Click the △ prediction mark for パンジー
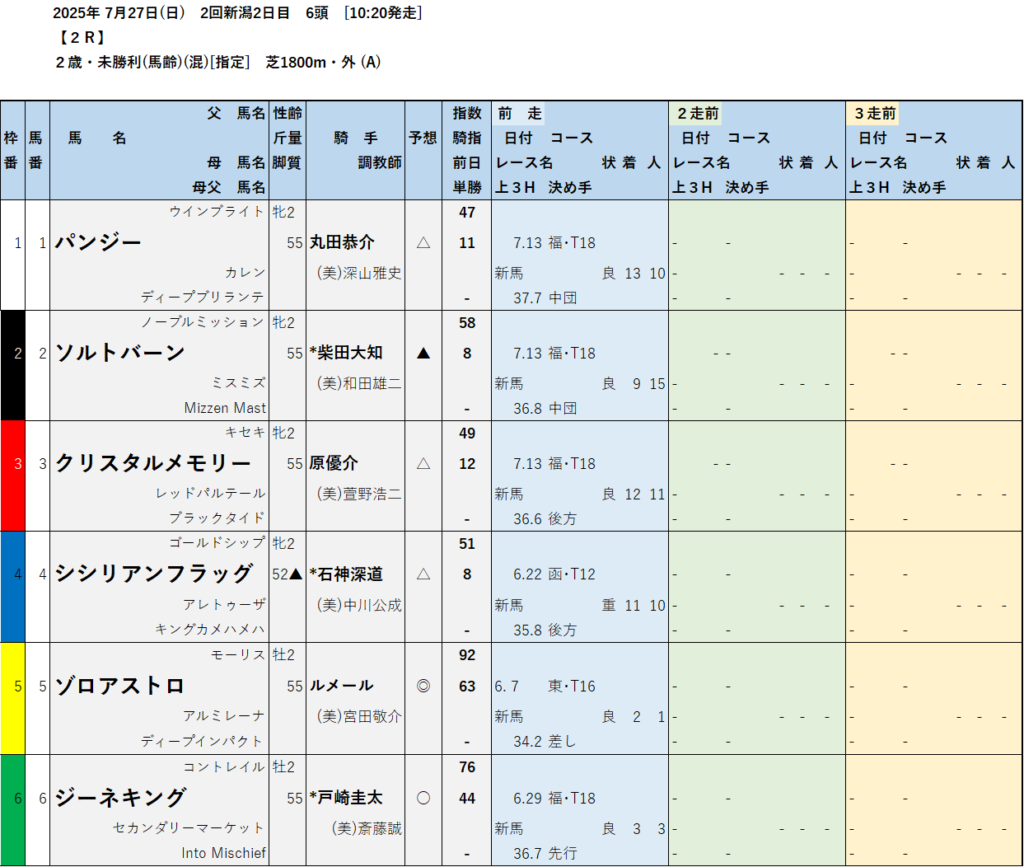The width and height of the screenshot is (1024, 867). (423, 243)
